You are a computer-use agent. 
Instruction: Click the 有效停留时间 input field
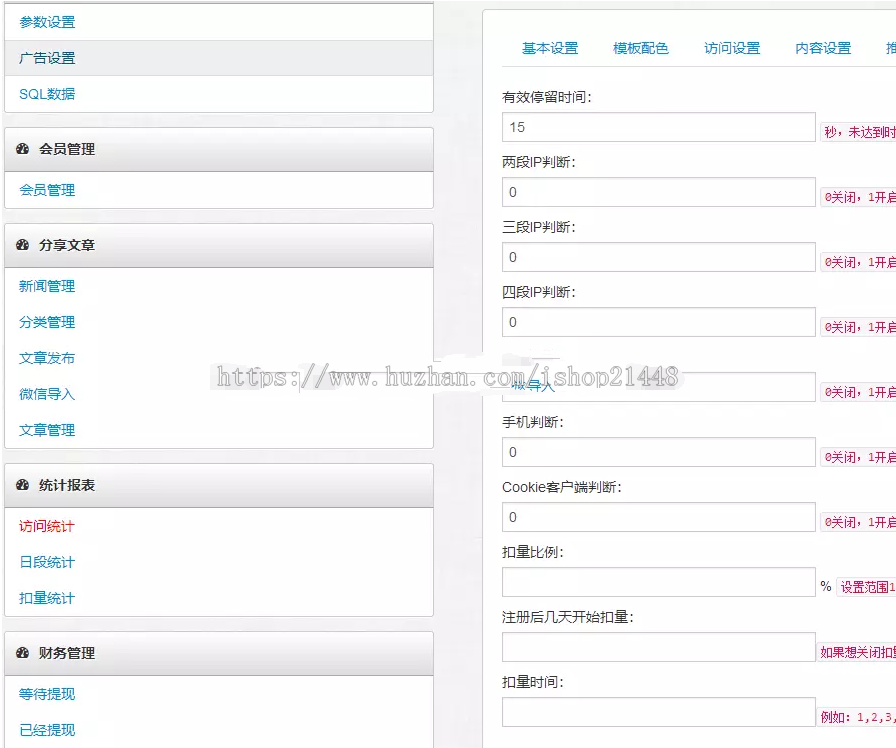tap(656, 127)
